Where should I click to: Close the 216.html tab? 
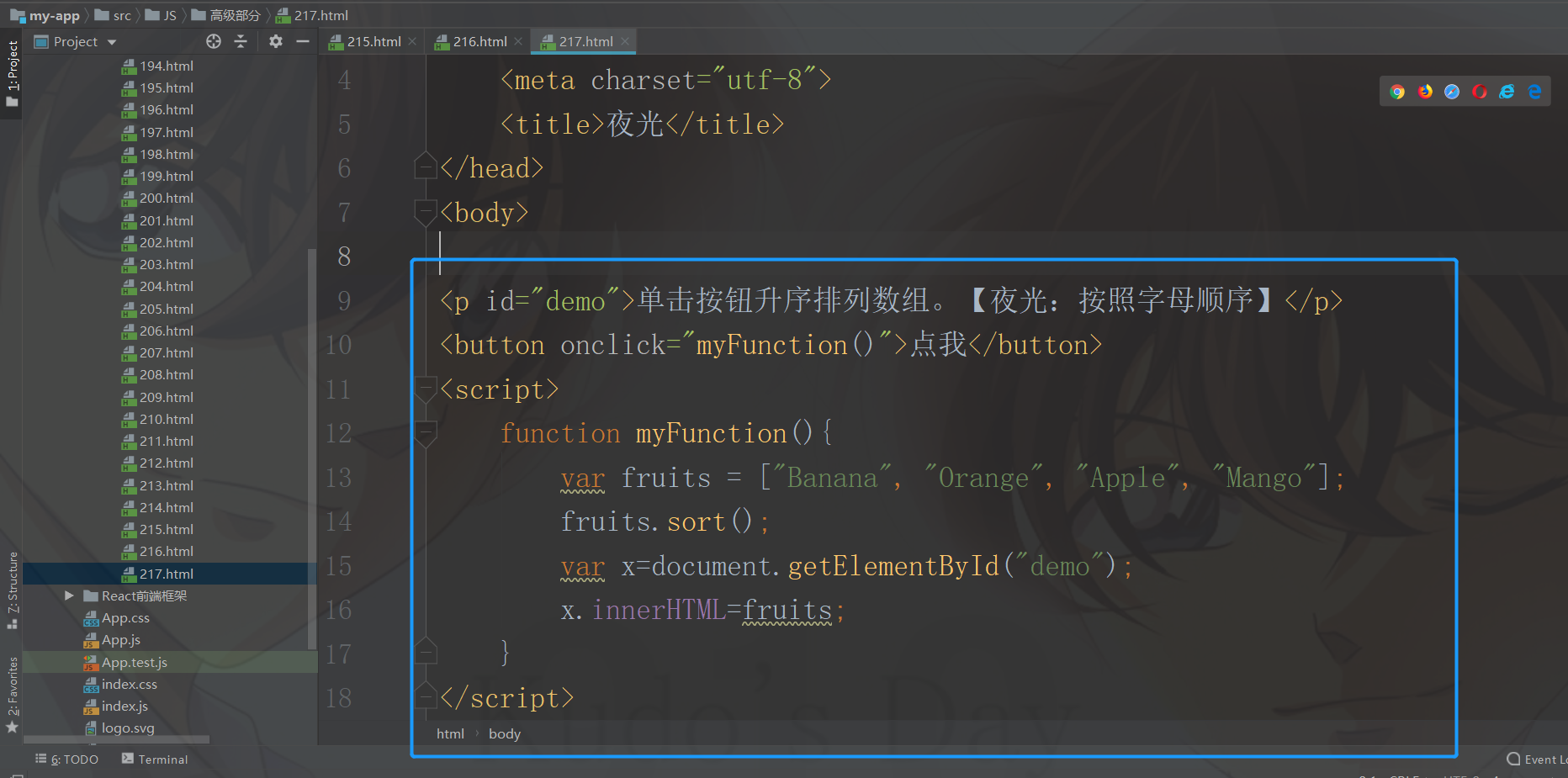[518, 41]
